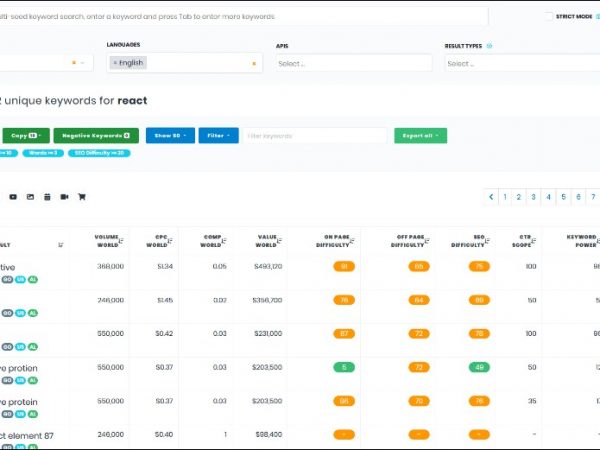This screenshot has height=450, width=600.
Task: Click the calendar icon in results toolbar
Action: point(47,197)
